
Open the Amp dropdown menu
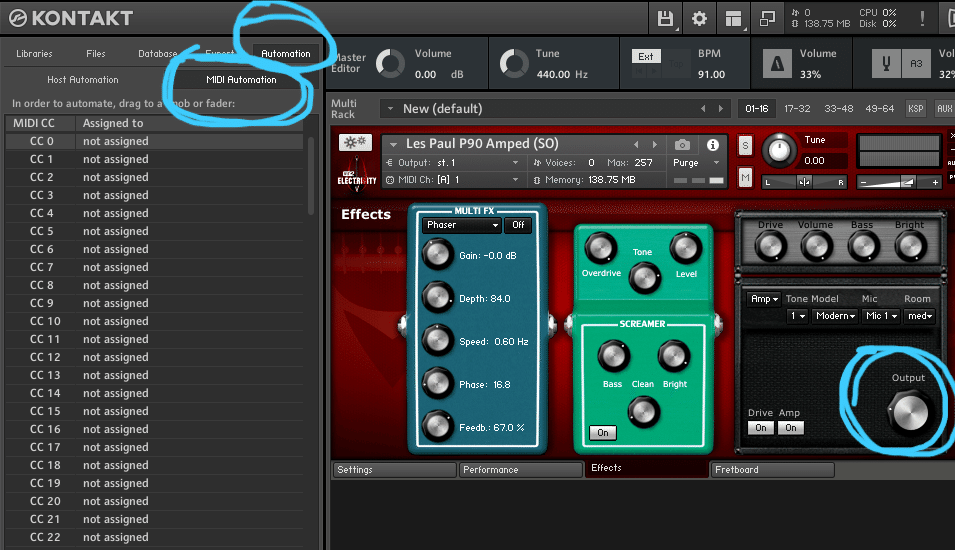pyautogui.click(x=764, y=299)
